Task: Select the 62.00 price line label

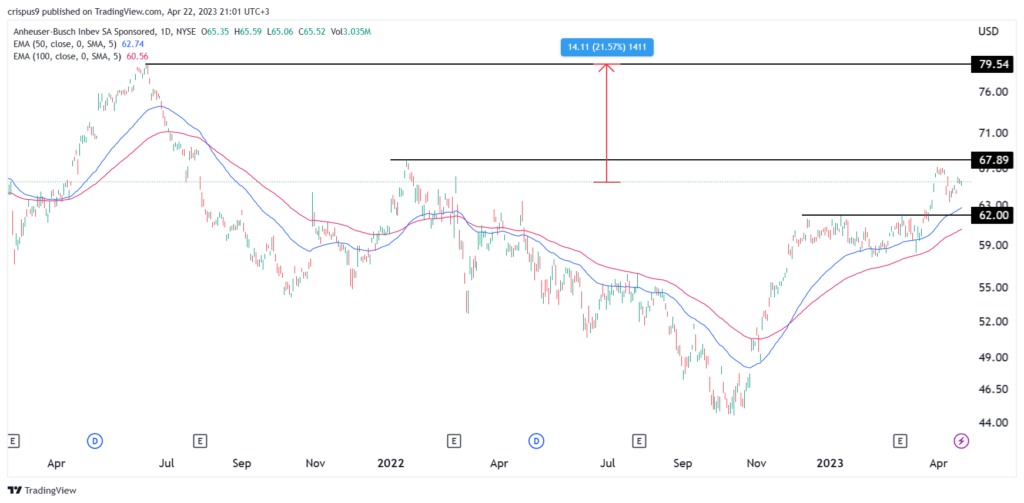Action: coord(995,215)
